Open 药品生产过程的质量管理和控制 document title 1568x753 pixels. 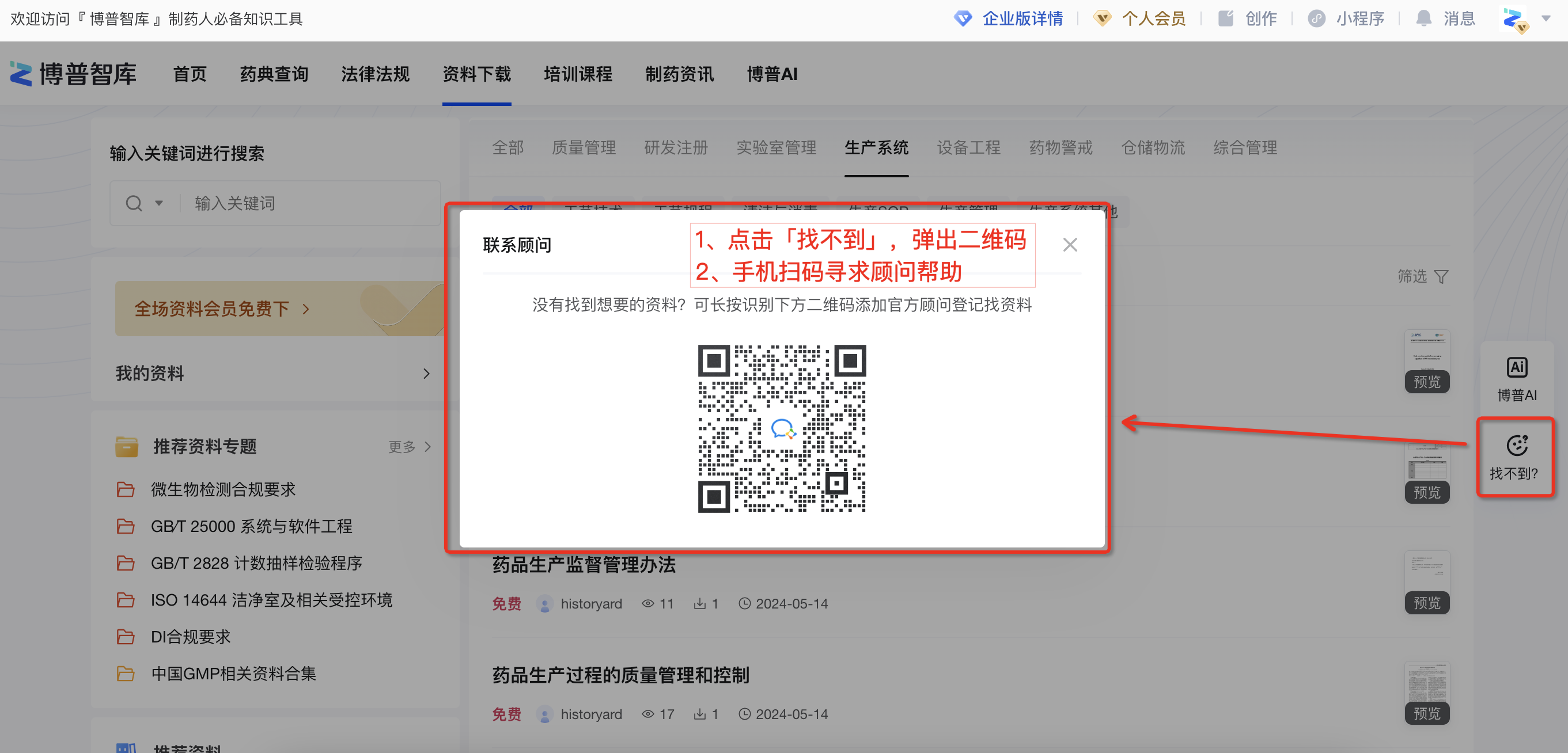point(620,675)
